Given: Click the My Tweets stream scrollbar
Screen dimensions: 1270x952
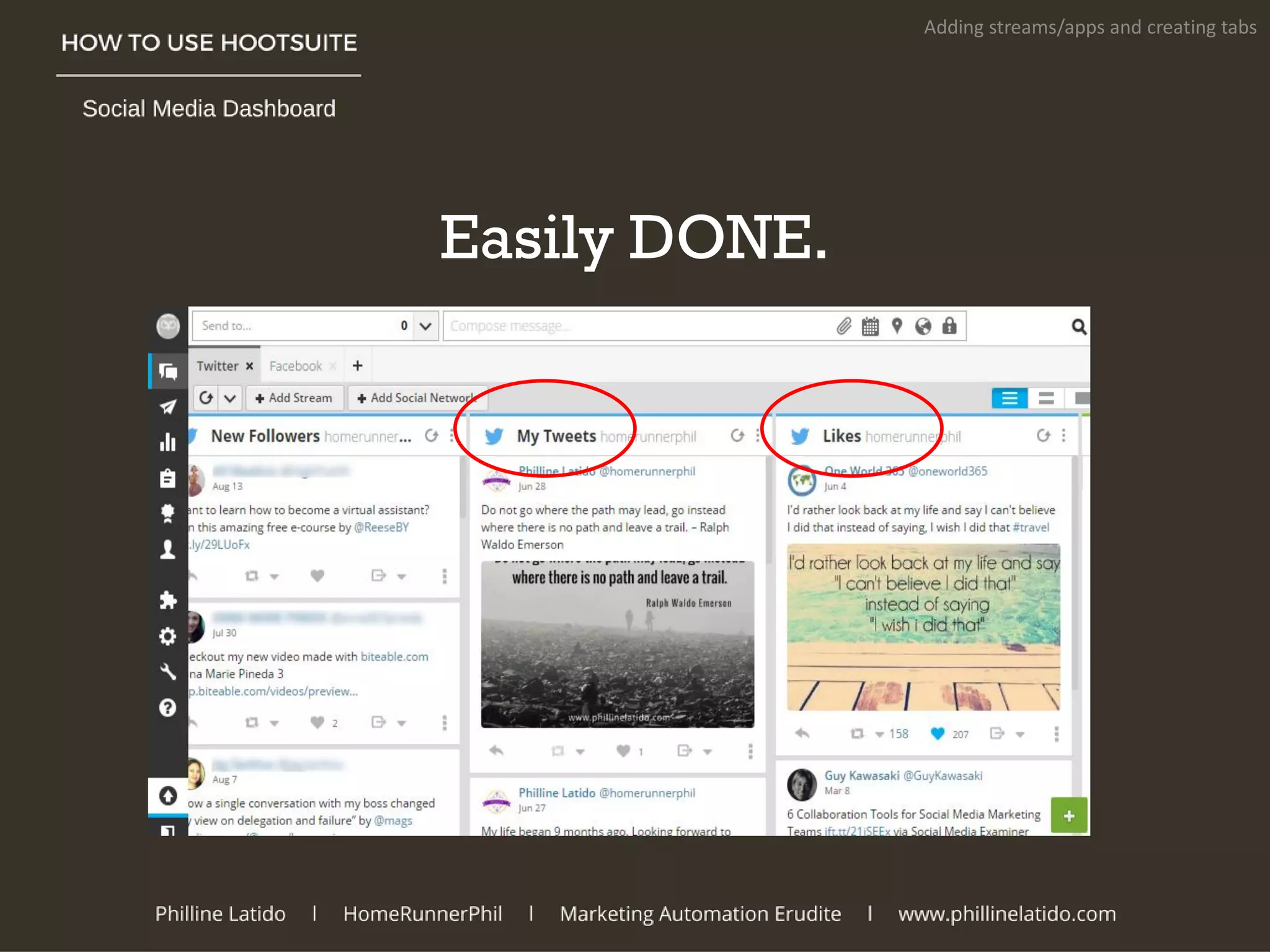Looking at the screenshot, I should (x=769, y=509).
